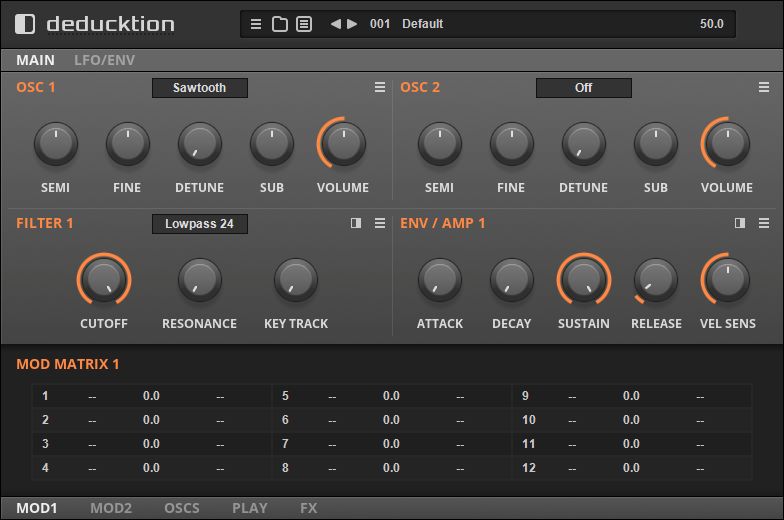Open the preset folder browser icon

[x=280, y=24]
